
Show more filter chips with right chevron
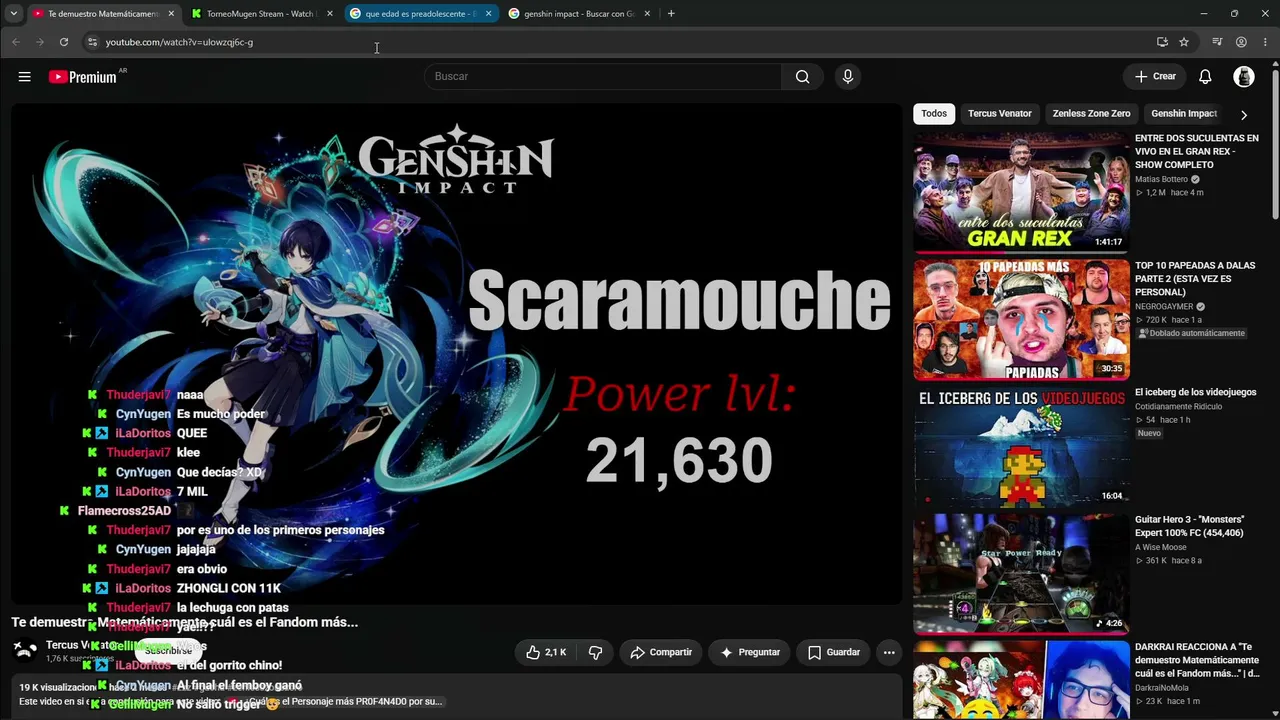click(x=1244, y=114)
